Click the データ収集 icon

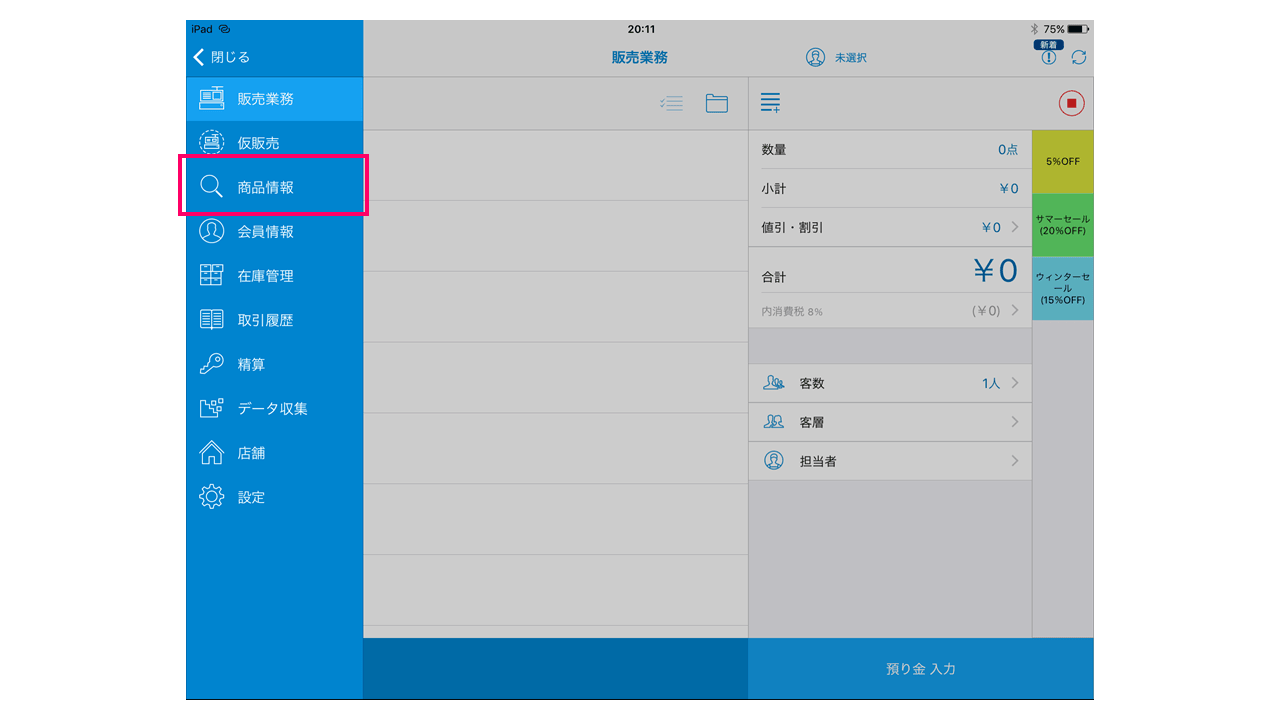[x=211, y=408]
